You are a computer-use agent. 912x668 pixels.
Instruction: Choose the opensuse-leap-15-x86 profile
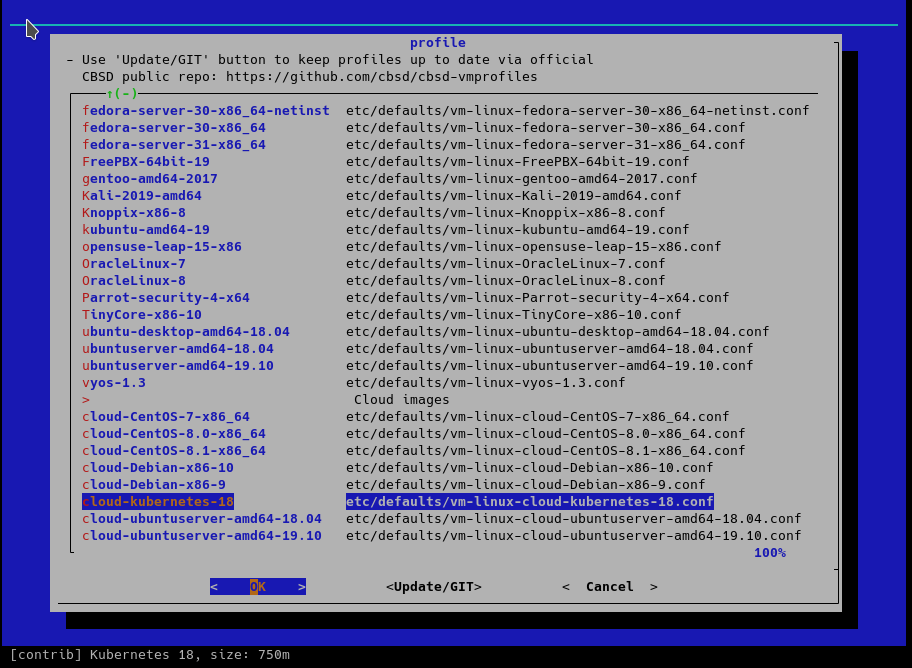162,246
